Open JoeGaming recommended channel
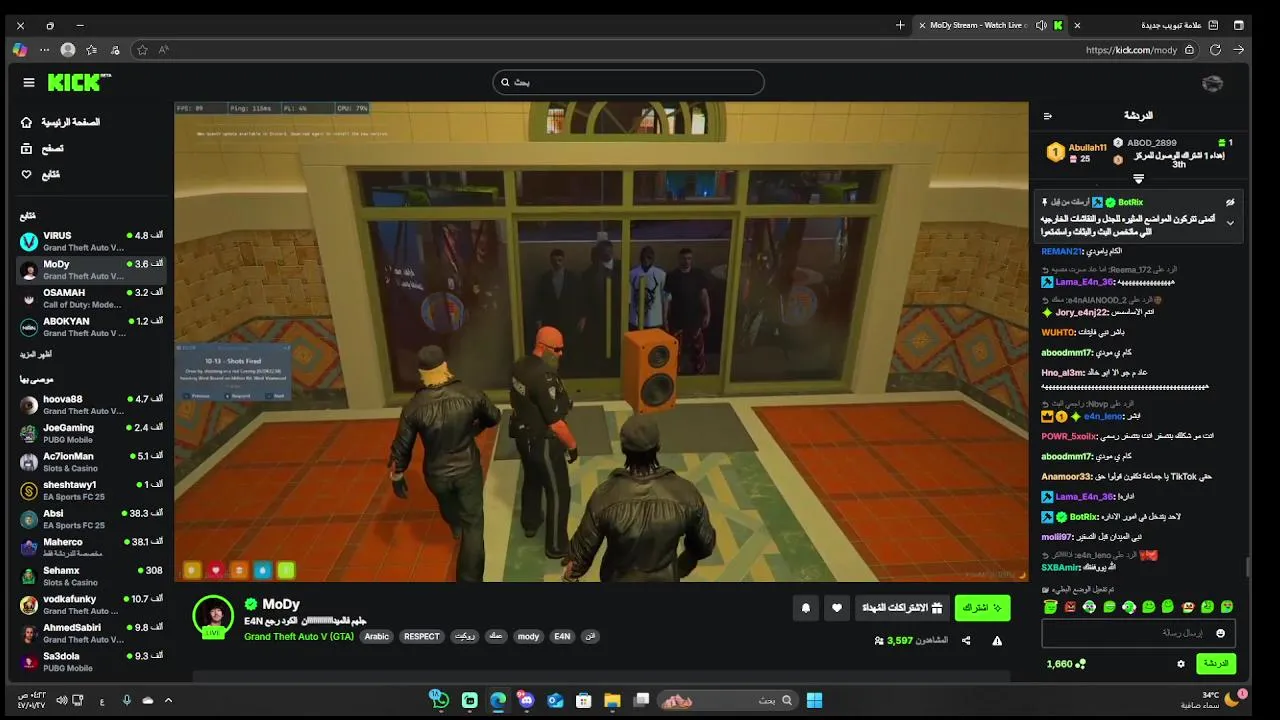This screenshot has width=1280, height=720. (91, 433)
